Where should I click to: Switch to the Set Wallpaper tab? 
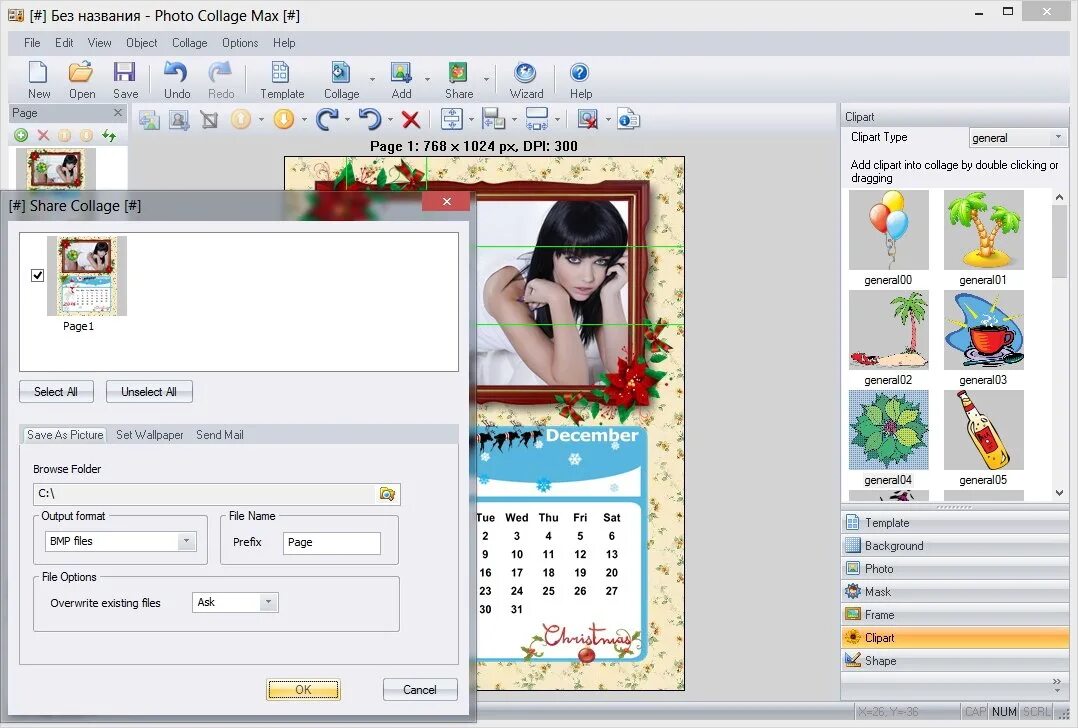click(x=150, y=434)
